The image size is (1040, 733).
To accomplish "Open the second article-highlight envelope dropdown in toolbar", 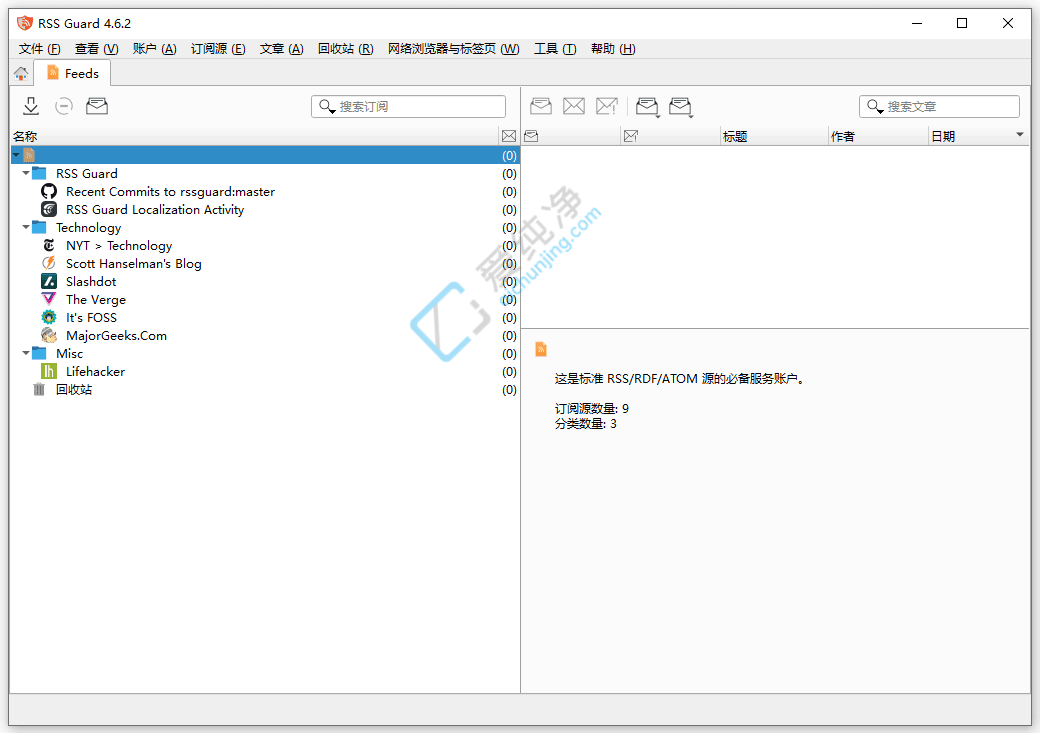I will 681,107.
